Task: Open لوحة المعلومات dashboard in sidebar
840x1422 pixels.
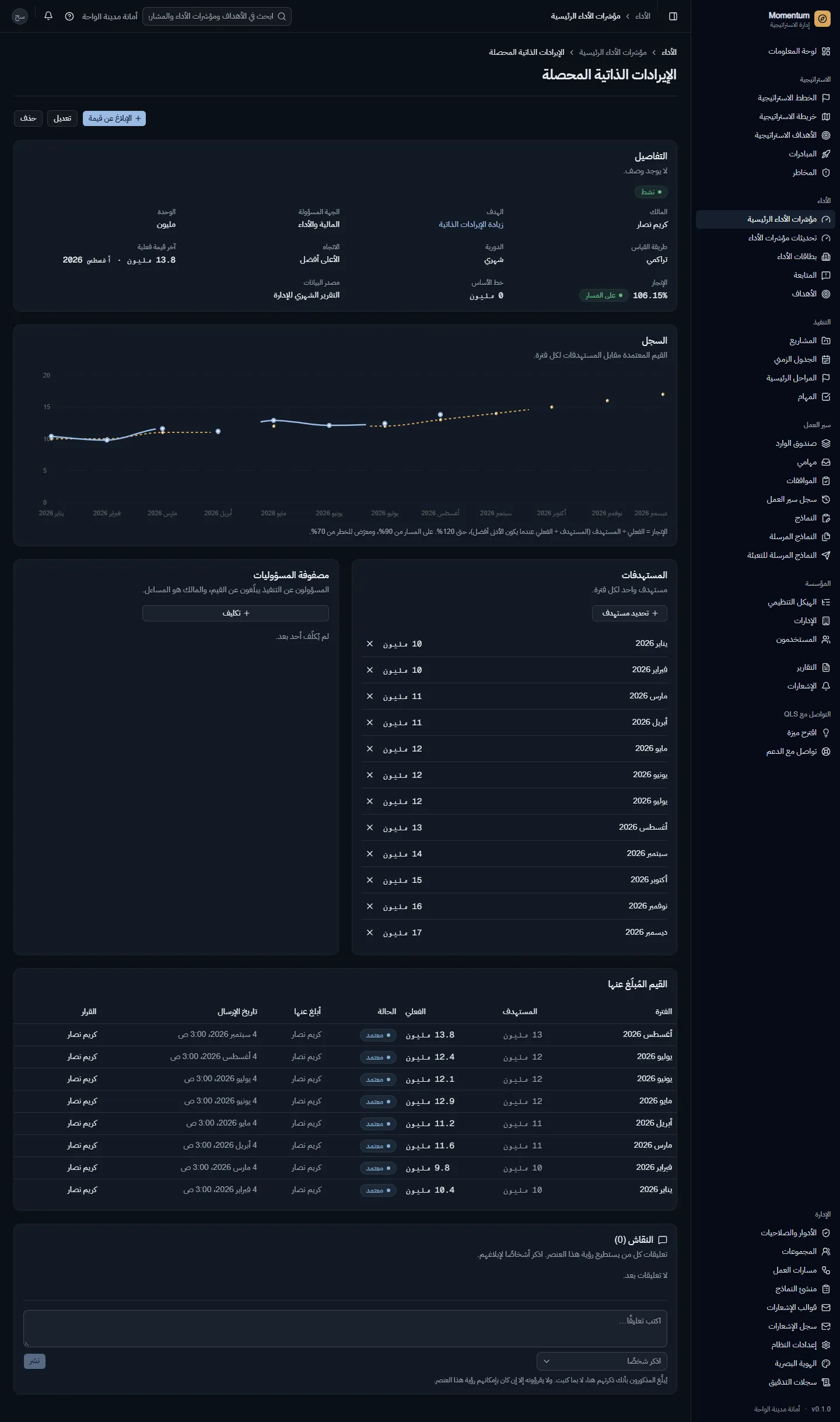Action: (765, 51)
